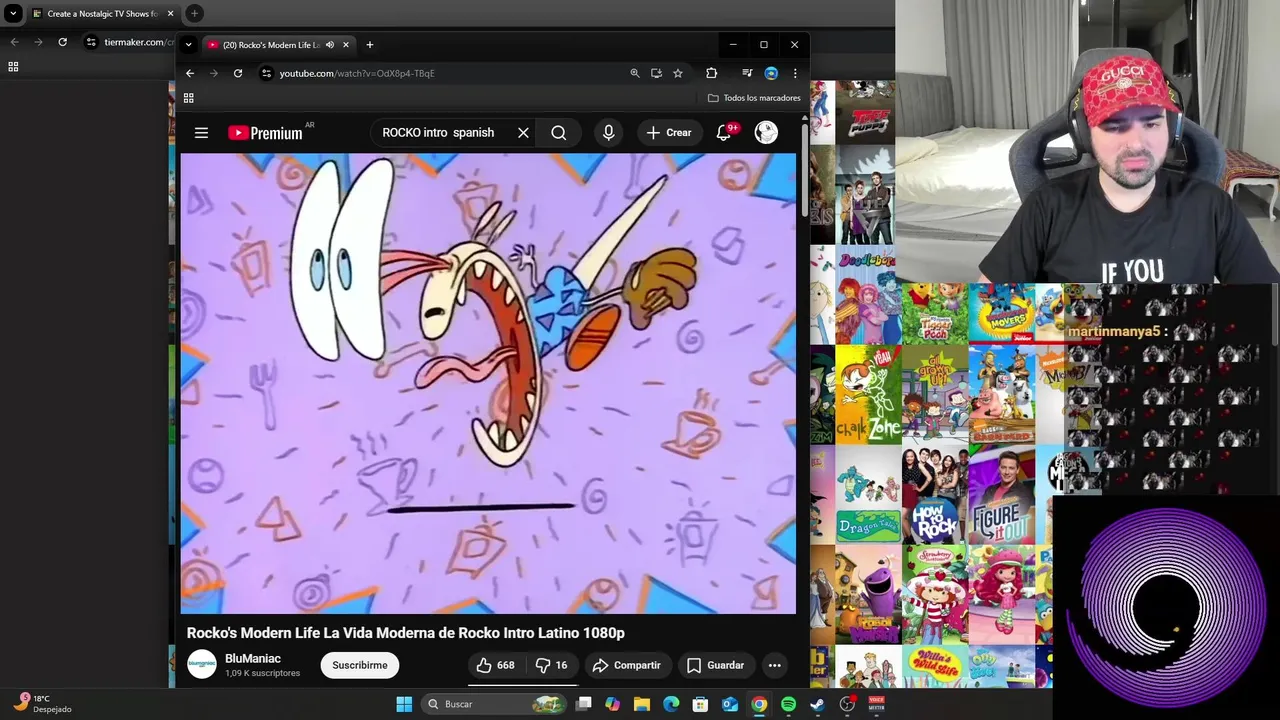Click youtube.com address bar URL
The image size is (1280, 720).
(357, 73)
